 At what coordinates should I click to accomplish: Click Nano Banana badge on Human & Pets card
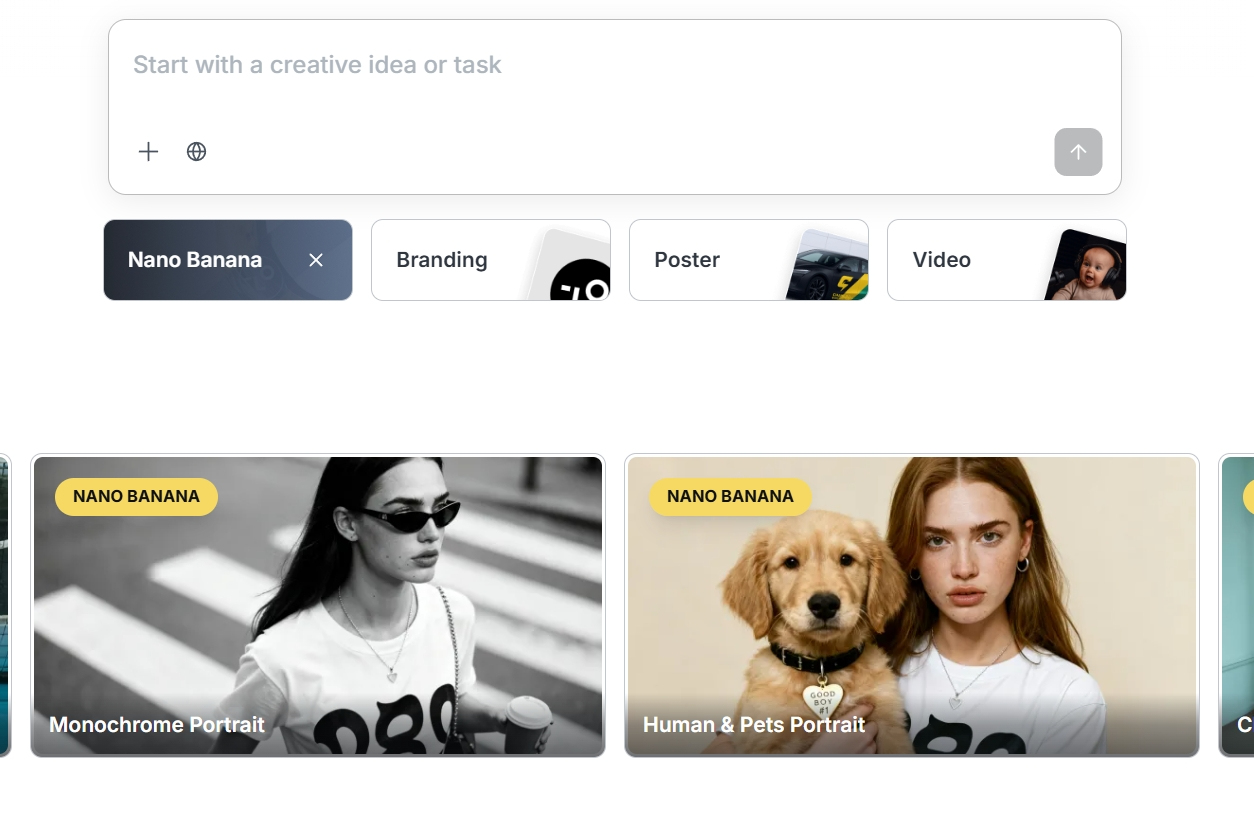tap(730, 497)
